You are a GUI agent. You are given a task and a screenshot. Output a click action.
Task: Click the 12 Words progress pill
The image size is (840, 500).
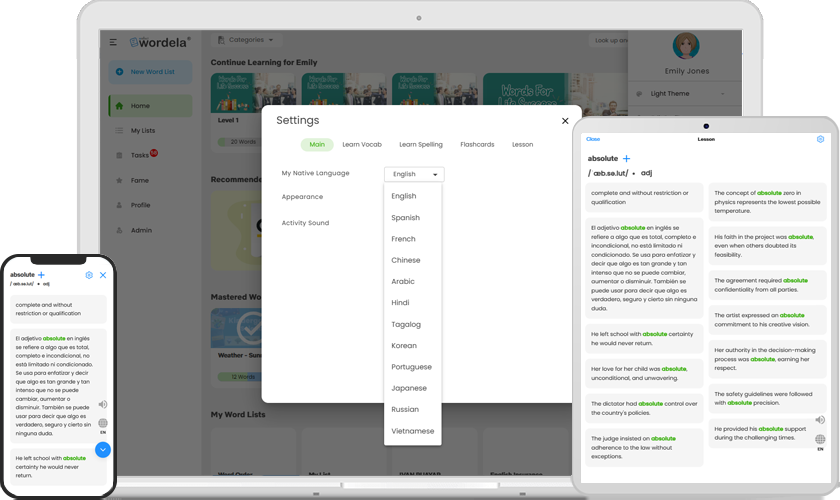(x=238, y=377)
